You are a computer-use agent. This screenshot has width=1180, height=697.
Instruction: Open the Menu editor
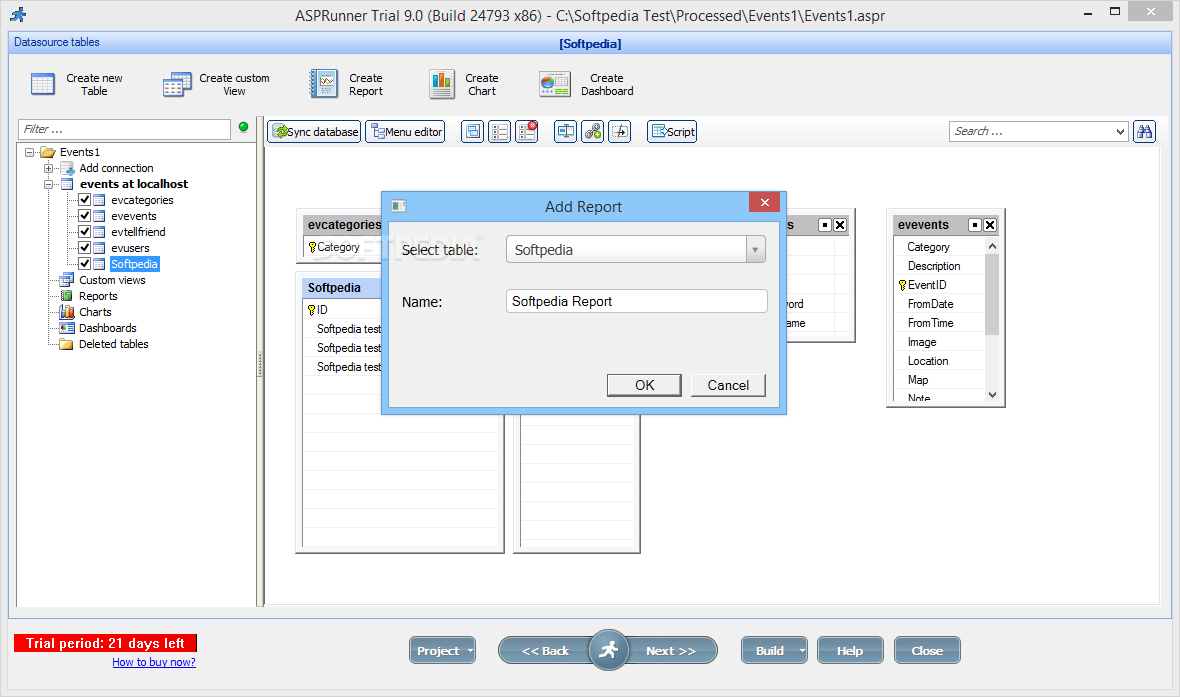pyautogui.click(x=405, y=132)
